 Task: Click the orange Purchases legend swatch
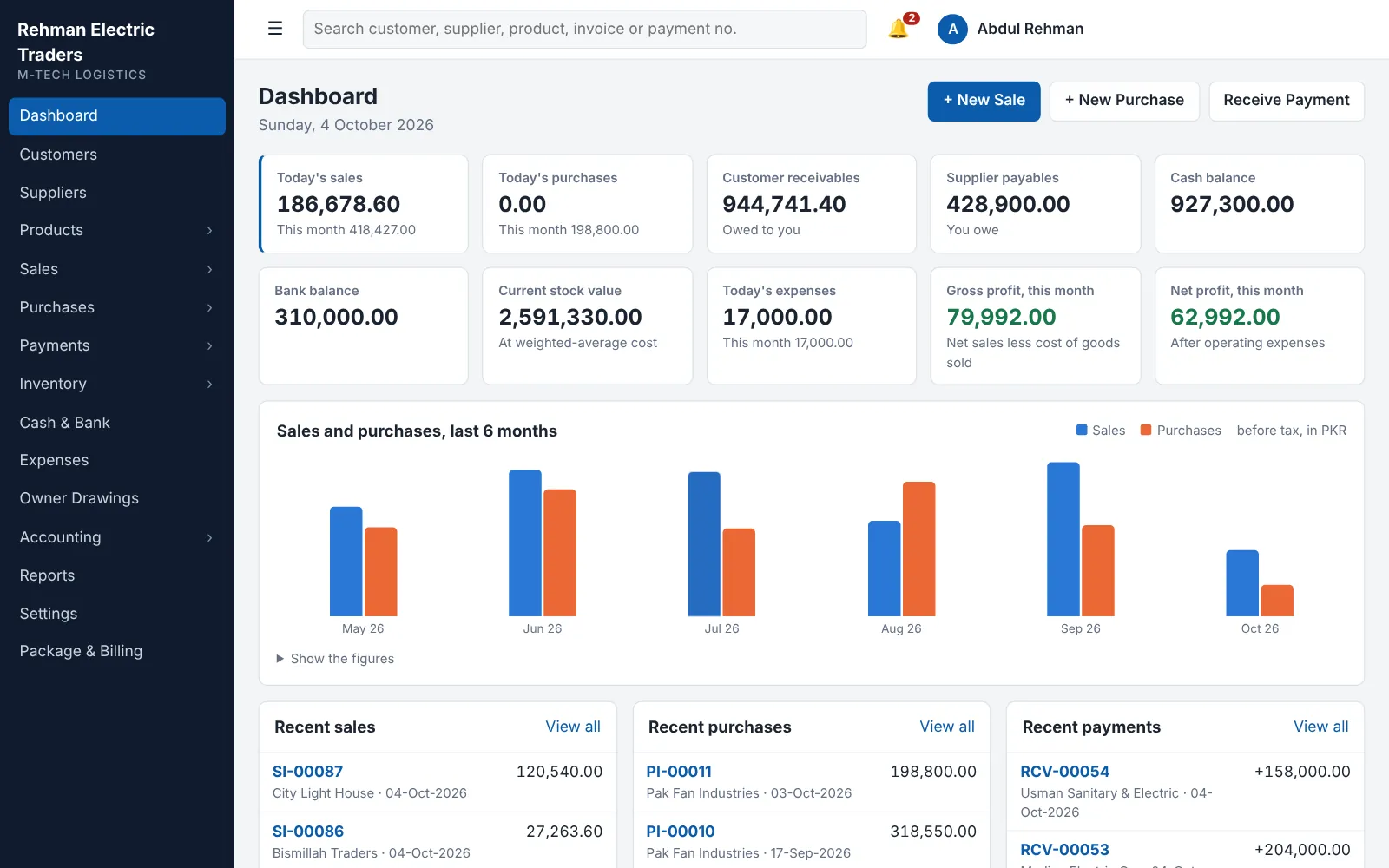pyautogui.click(x=1146, y=430)
